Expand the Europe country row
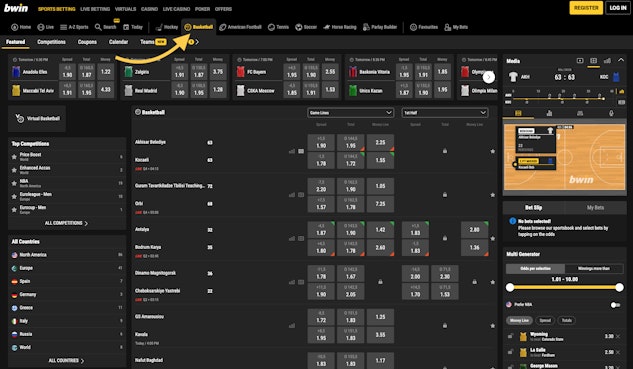 pos(67,268)
